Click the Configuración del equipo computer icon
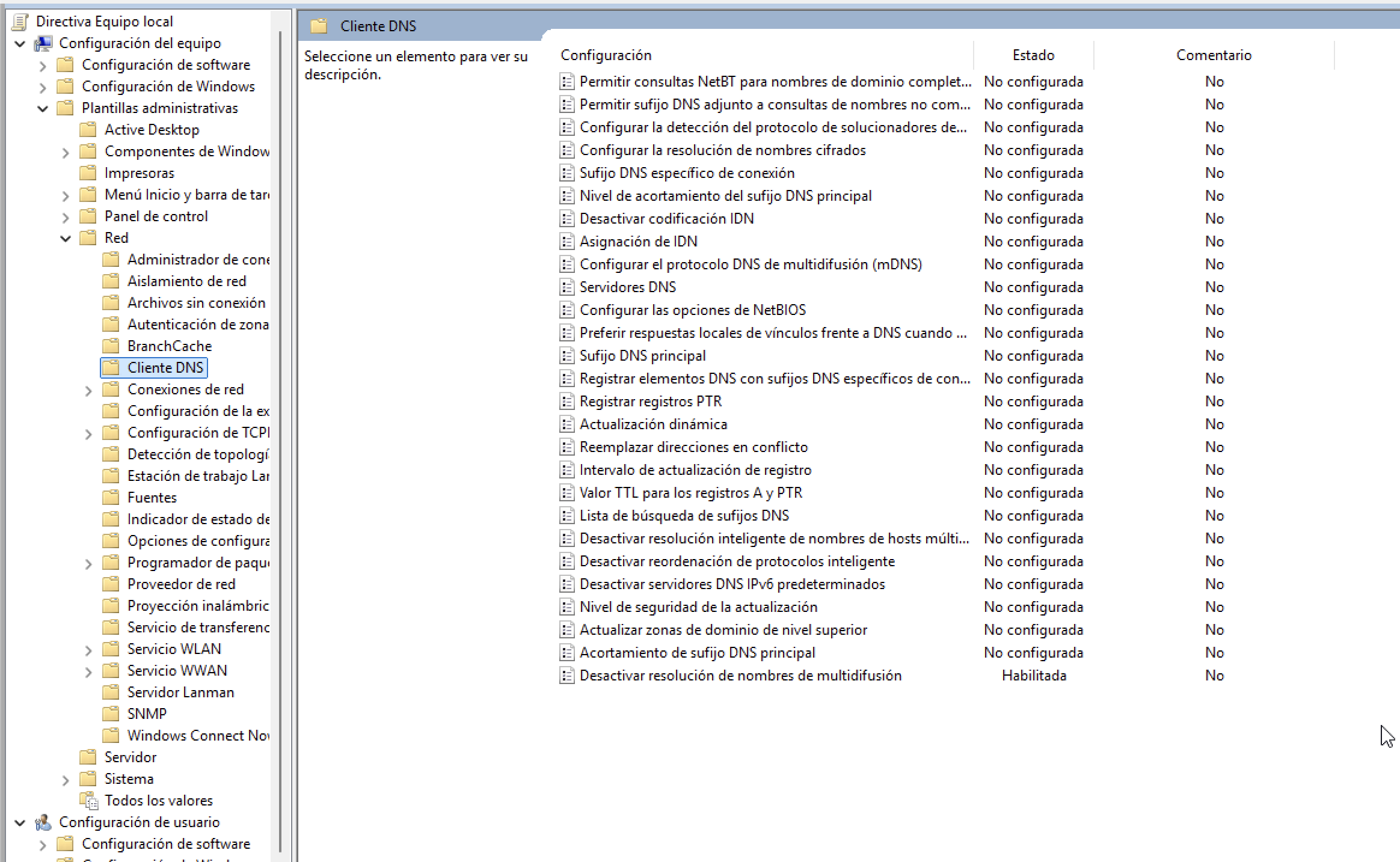 click(43, 43)
